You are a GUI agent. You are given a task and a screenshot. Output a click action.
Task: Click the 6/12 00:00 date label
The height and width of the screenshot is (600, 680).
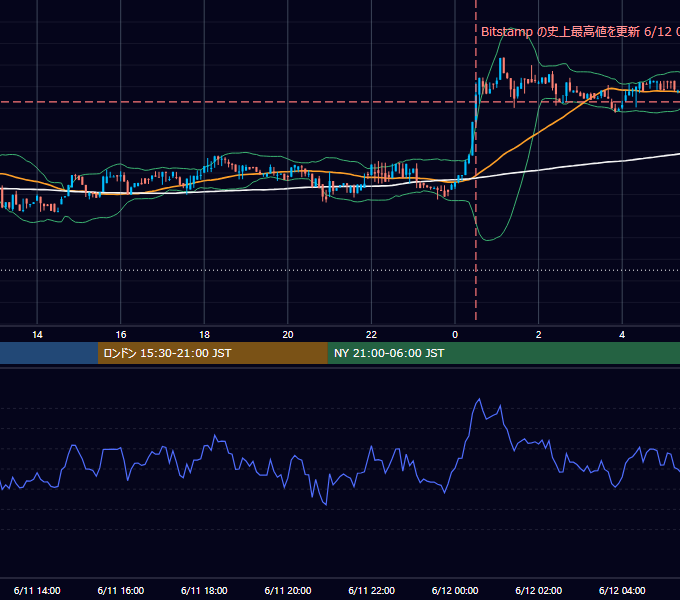455,590
